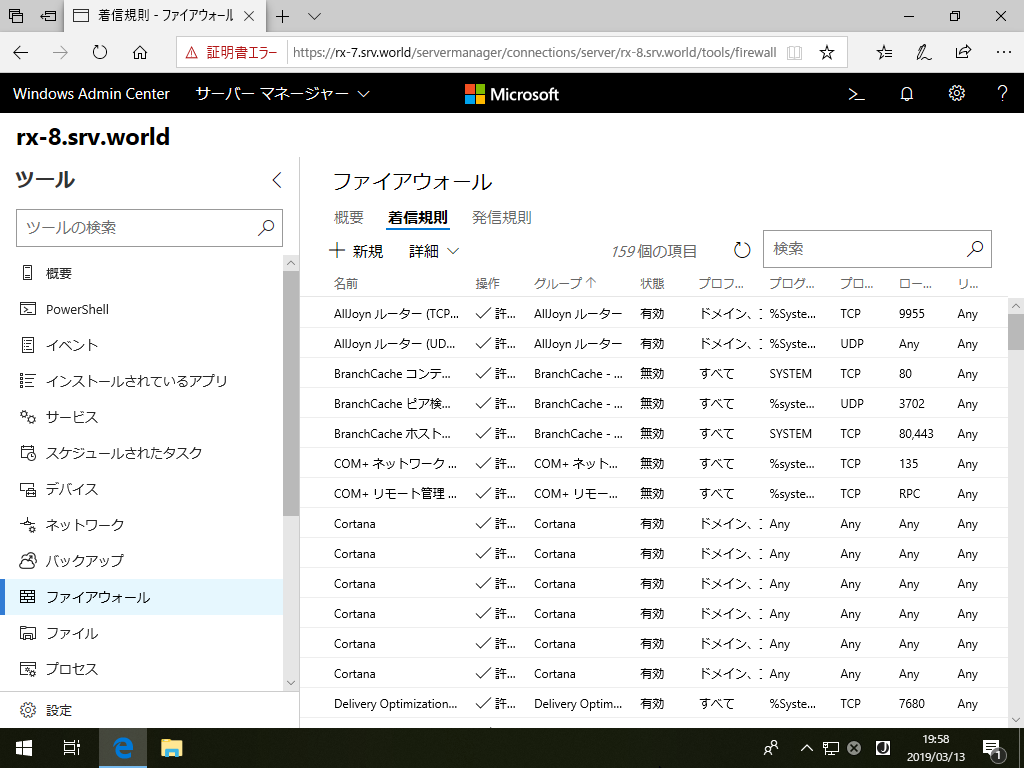The height and width of the screenshot is (768, 1024).
Task: Click the 新規 button to add rule
Action: tap(356, 251)
